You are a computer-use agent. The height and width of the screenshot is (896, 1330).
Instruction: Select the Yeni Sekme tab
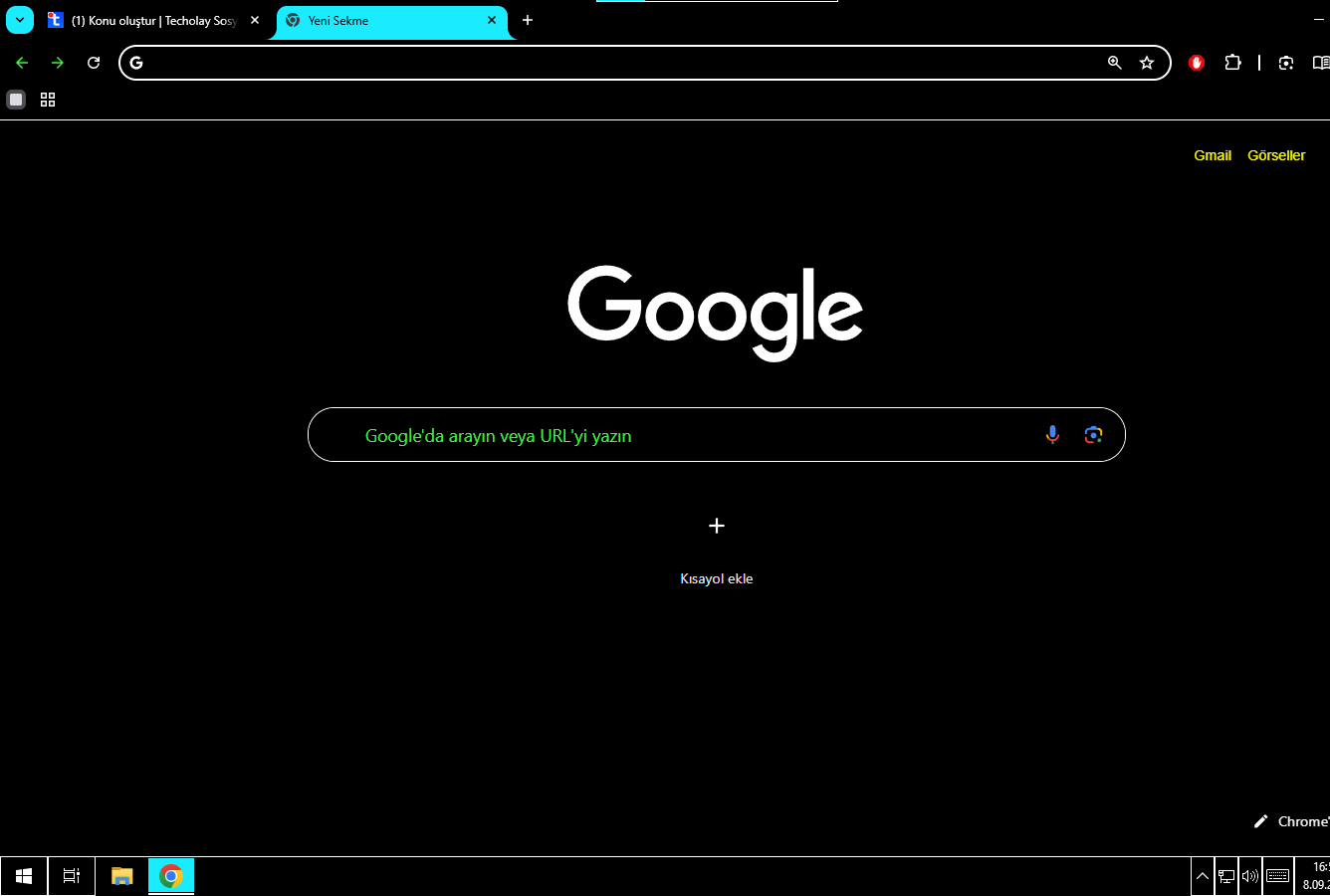click(393, 20)
